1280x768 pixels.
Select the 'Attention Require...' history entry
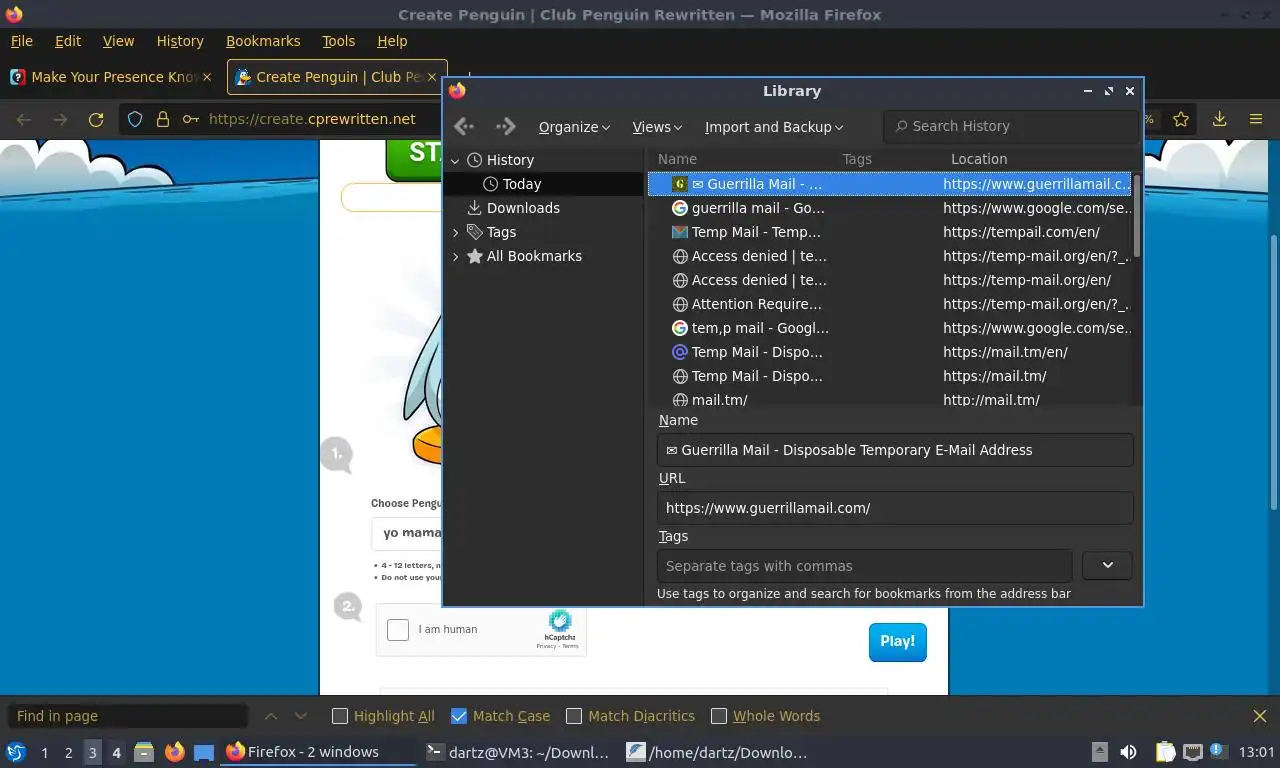coord(890,304)
